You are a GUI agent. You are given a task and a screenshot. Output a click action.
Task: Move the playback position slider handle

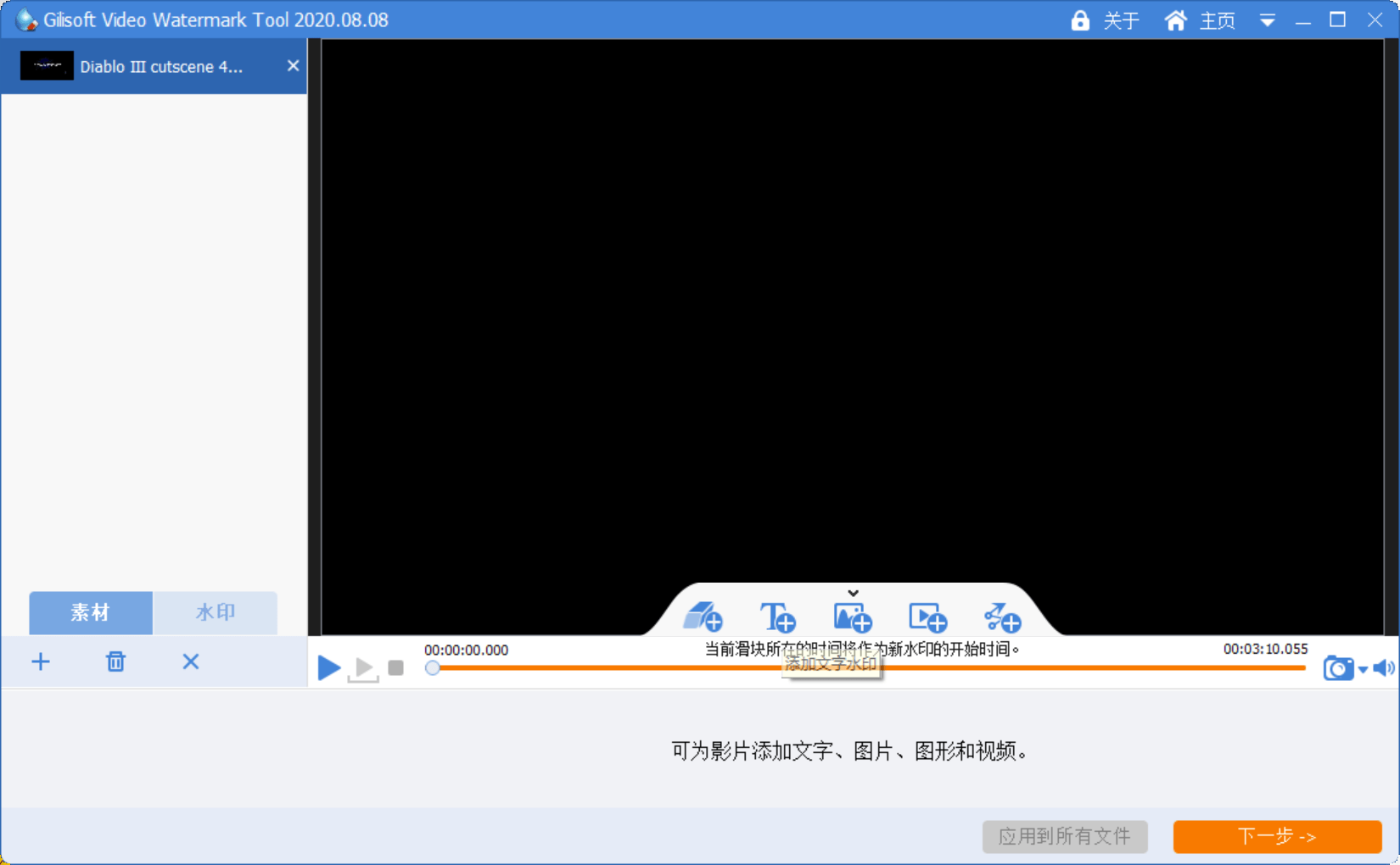coord(433,668)
